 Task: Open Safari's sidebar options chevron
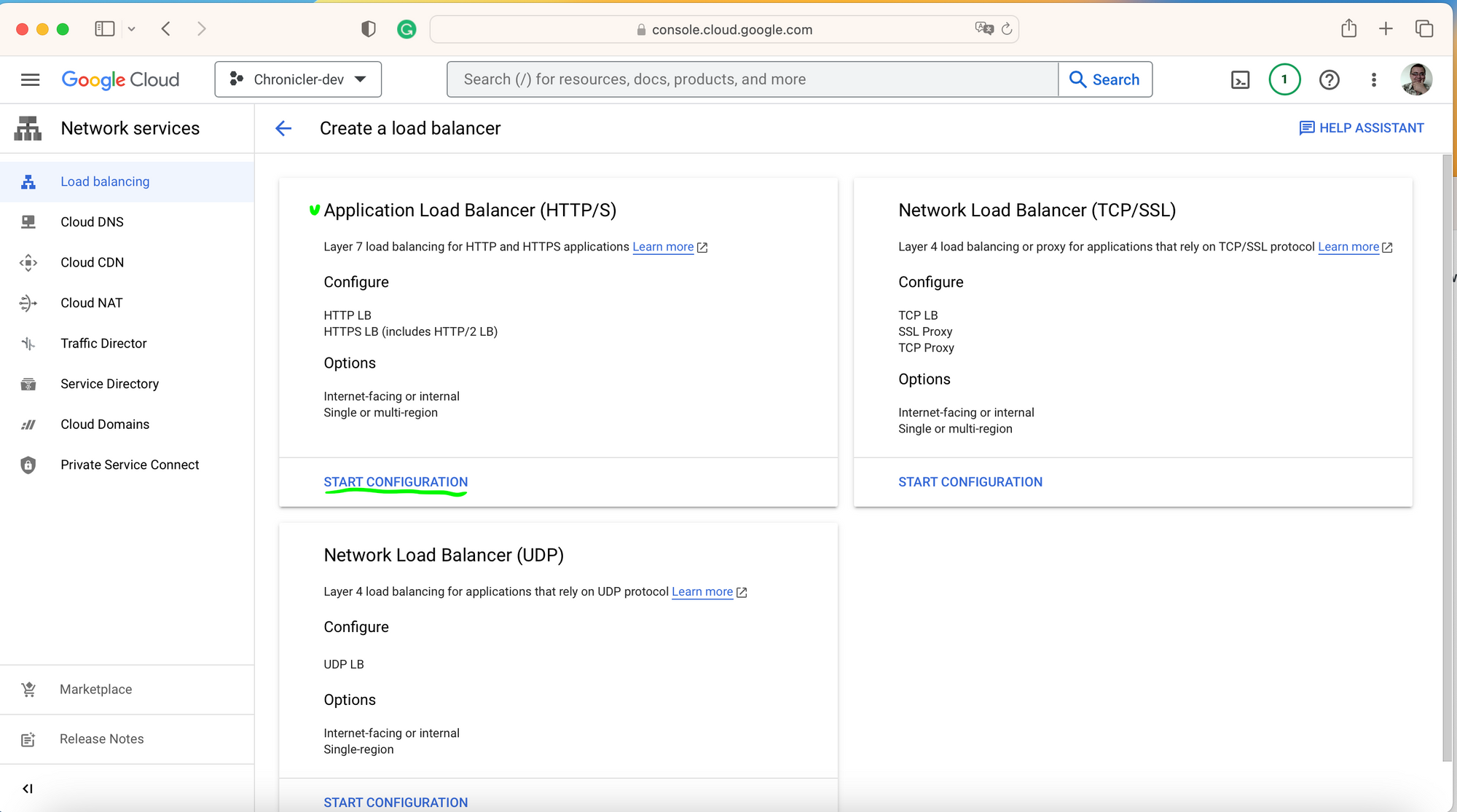[x=131, y=29]
